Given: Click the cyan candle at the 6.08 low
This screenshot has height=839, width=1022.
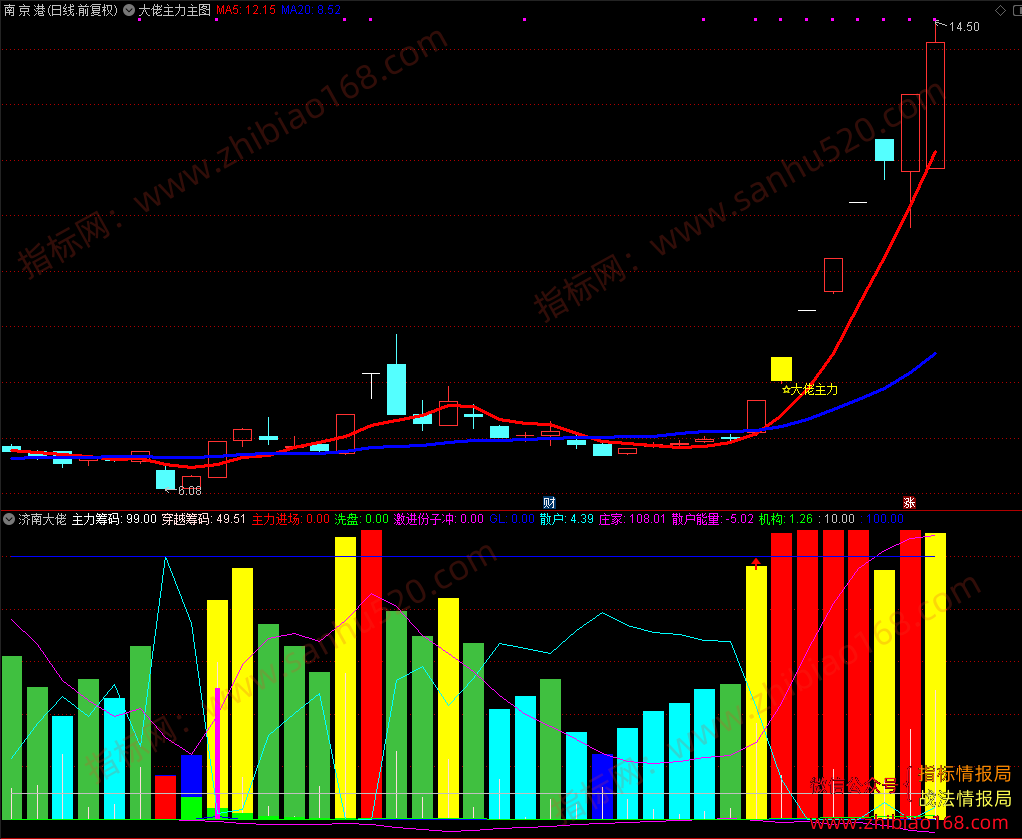Looking at the screenshot, I should 166,478.
